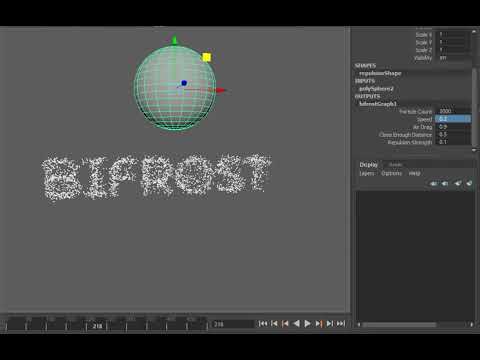Step forward one frame button
This screenshot has width=480, height=360.
click(x=329, y=323)
